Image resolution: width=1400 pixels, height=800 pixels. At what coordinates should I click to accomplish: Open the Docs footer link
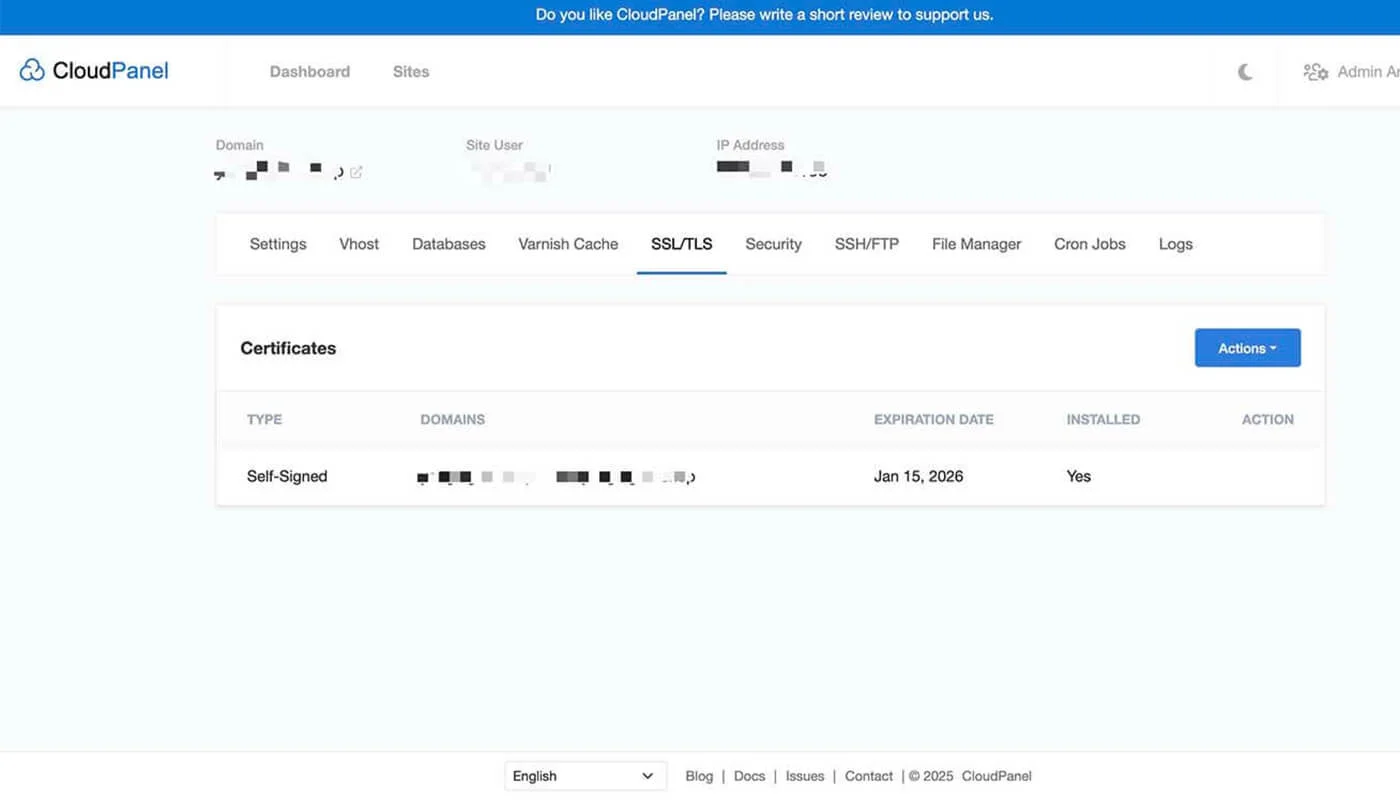tap(749, 775)
